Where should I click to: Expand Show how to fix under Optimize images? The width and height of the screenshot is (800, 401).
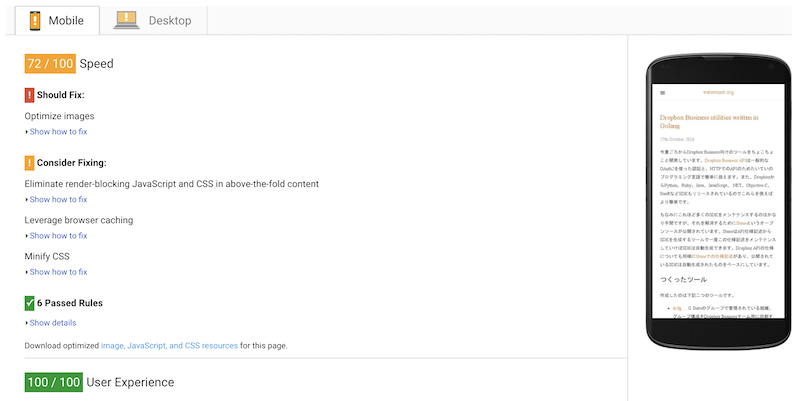point(58,131)
